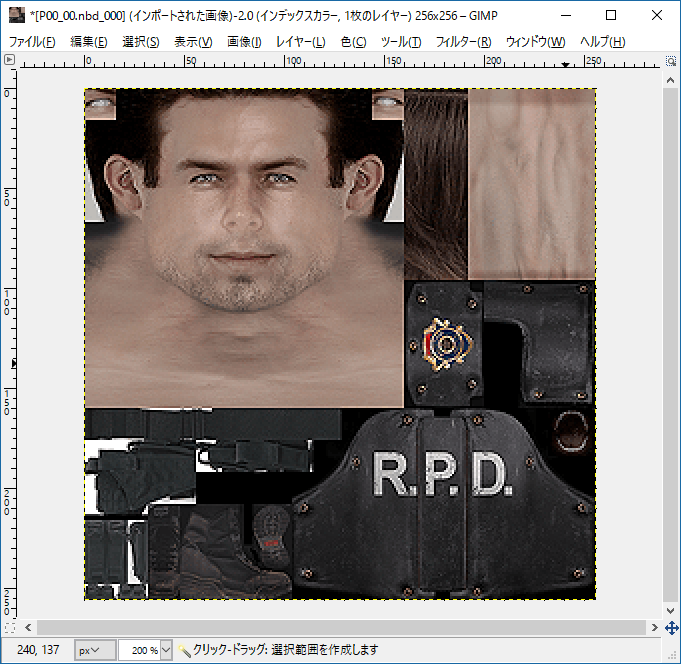Maximize the GIMP window
Viewport: 681px width, 664px height.
611,16
